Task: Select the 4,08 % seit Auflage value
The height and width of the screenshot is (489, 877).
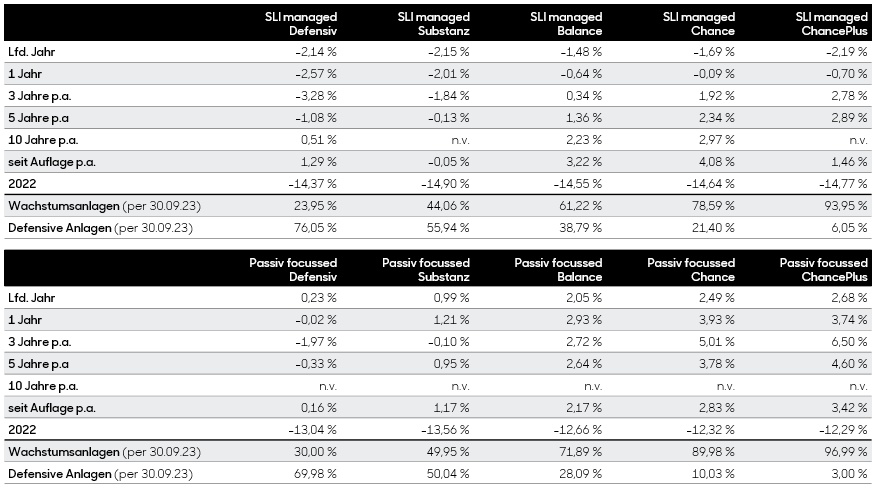Action: (x=716, y=162)
